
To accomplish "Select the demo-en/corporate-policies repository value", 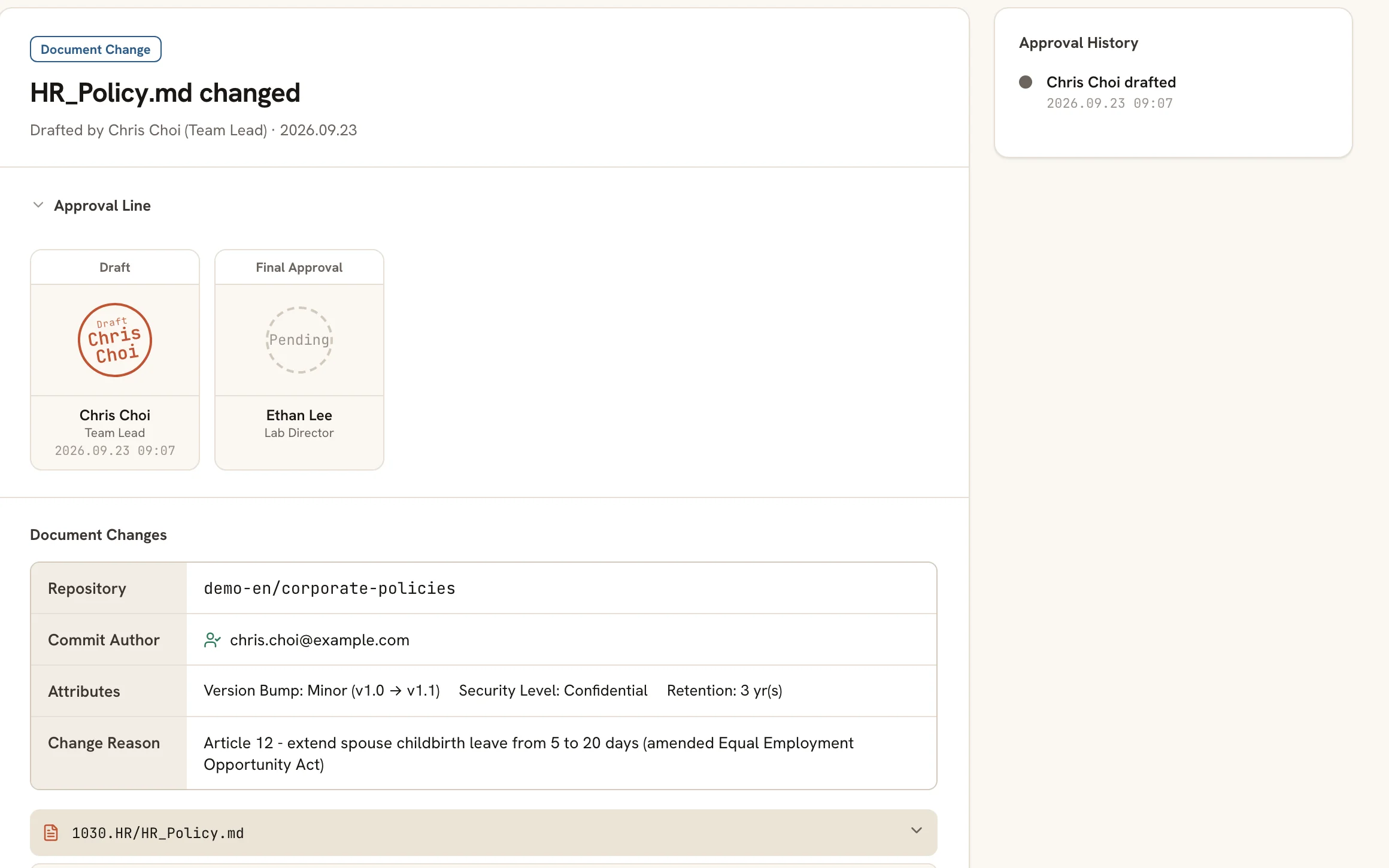I will click(329, 588).
